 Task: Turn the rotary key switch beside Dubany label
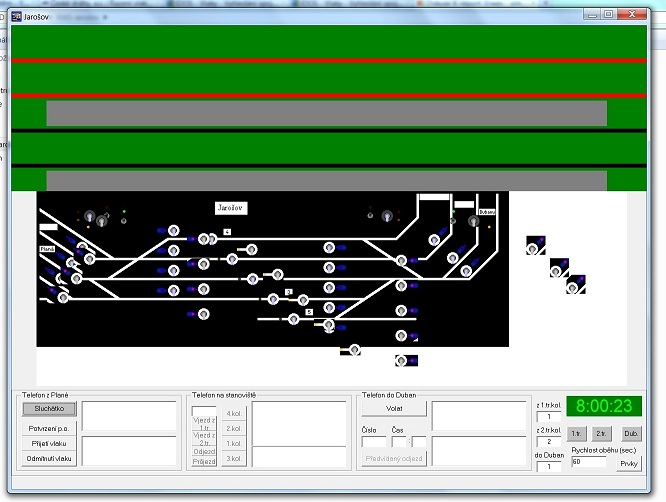click(474, 221)
